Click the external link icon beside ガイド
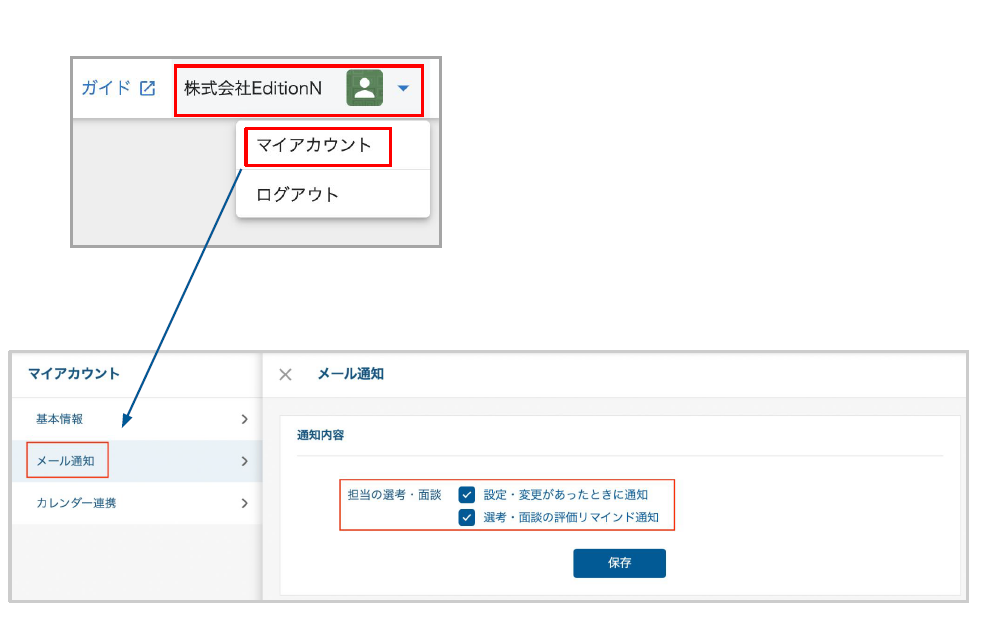The height and width of the screenshot is (624, 989). [x=147, y=88]
